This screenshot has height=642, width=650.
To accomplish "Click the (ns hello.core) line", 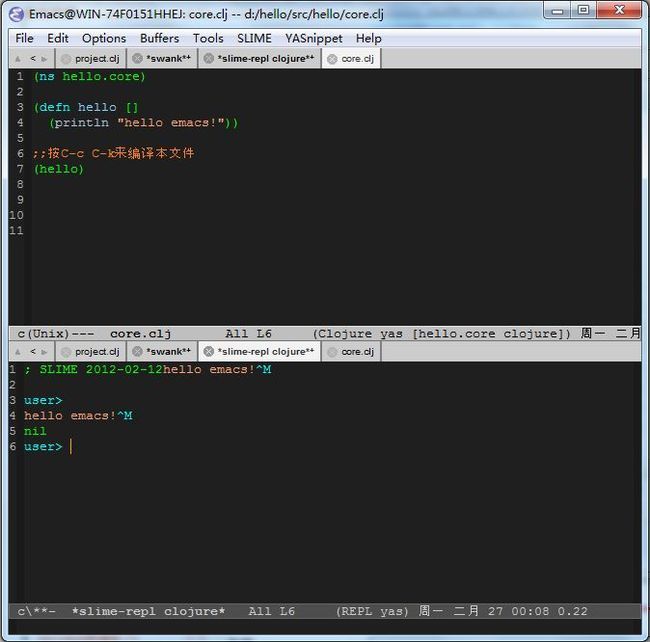I will point(90,77).
